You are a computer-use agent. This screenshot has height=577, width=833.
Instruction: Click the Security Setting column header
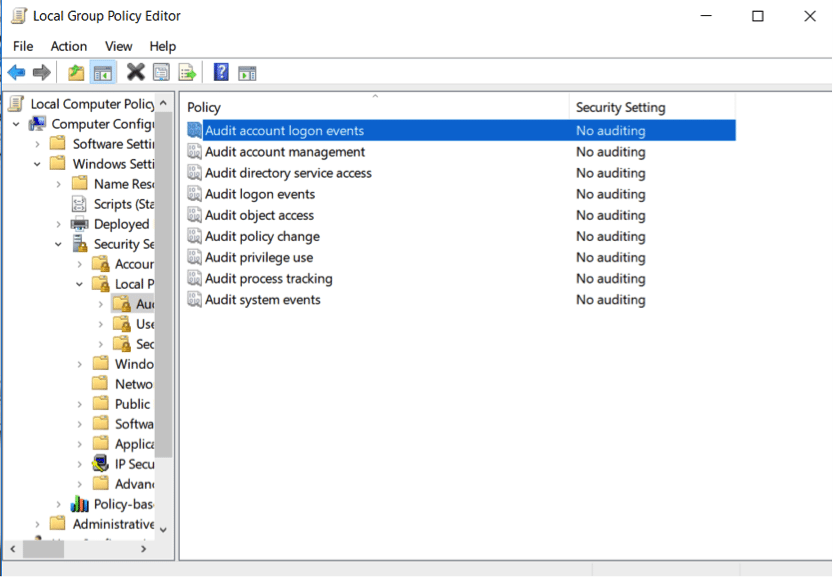pyautogui.click(x=620, y=107)
